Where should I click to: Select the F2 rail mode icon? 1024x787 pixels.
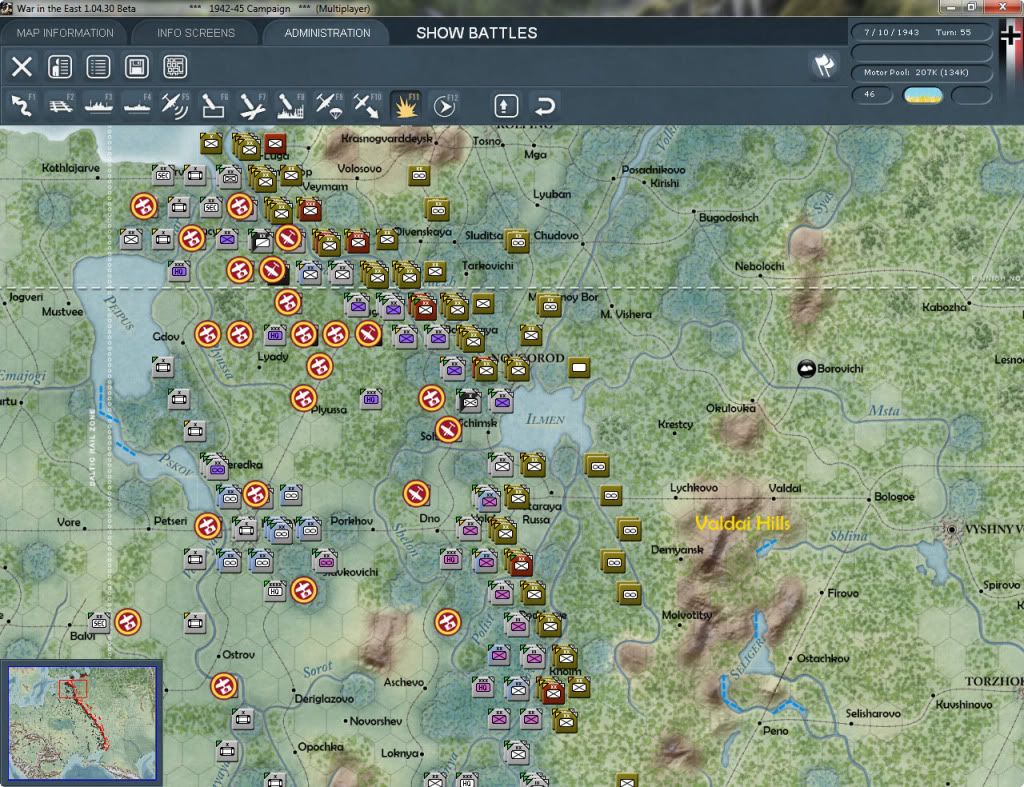[x=61, y=106]
